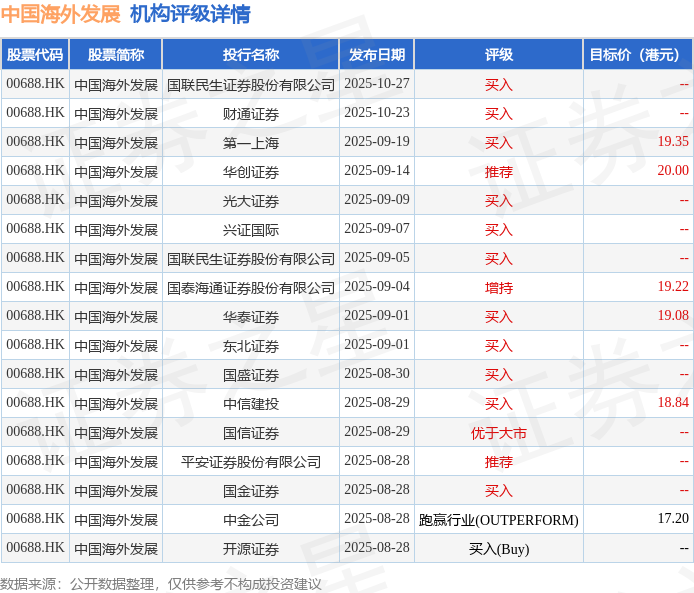Click the 跑赢行业(OUTPERFORM) rating cell
The width and height of the screenshot is (694, 593).
coord(499,520)
